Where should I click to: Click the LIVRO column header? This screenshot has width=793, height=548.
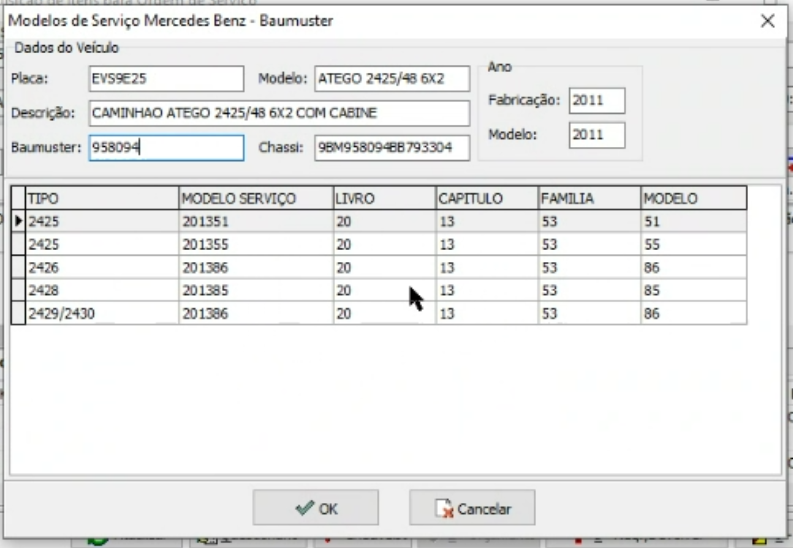384,198
